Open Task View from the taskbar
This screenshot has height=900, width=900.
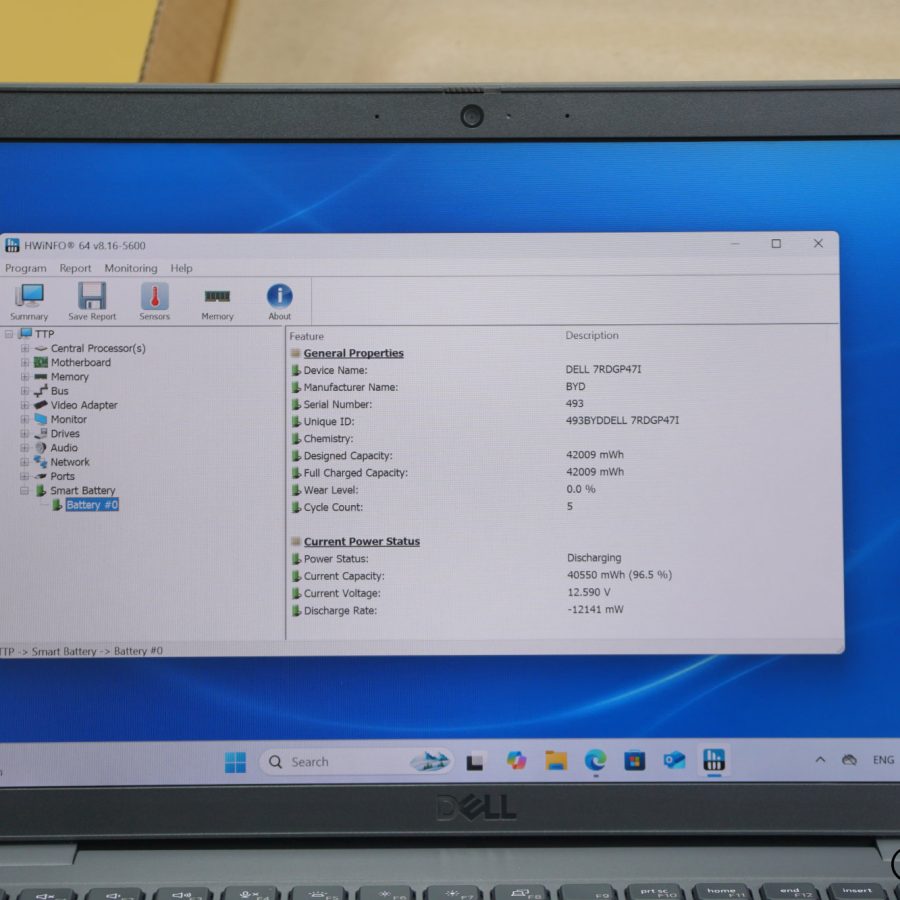click(475, 762)
